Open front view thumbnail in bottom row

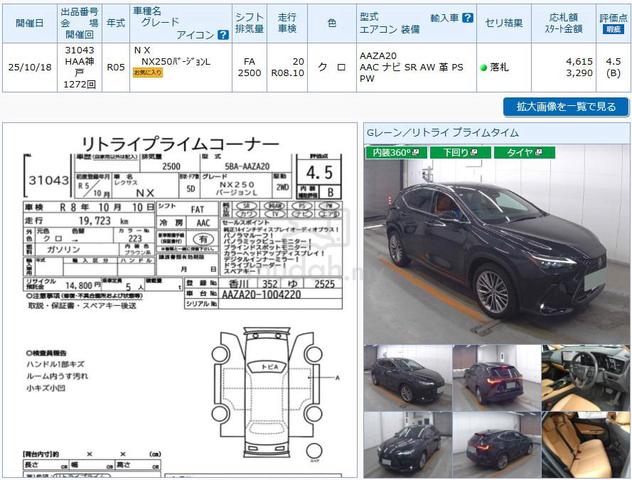[x=407, y=445]
